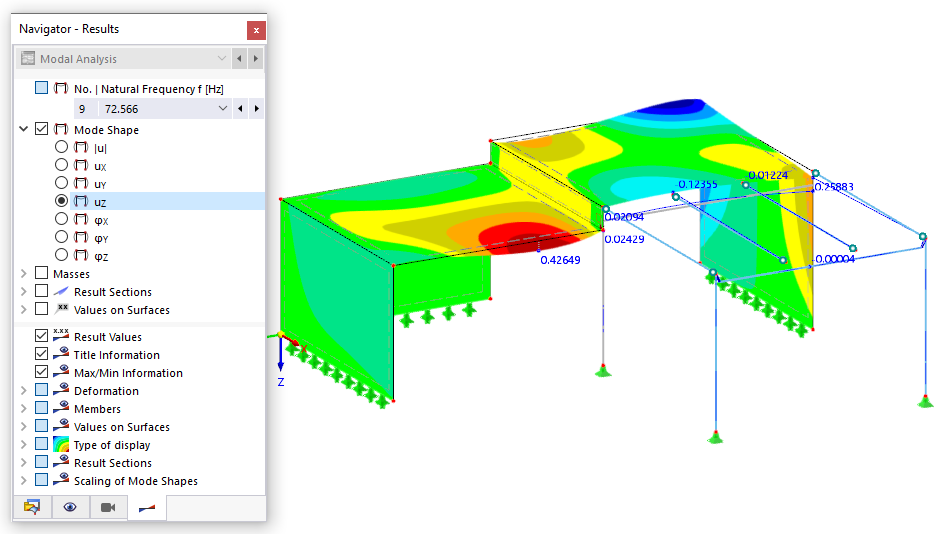Uncheck the Title Information checkbox
The height and width of the screenshot is (534, 937).
[x=41, y=354]
